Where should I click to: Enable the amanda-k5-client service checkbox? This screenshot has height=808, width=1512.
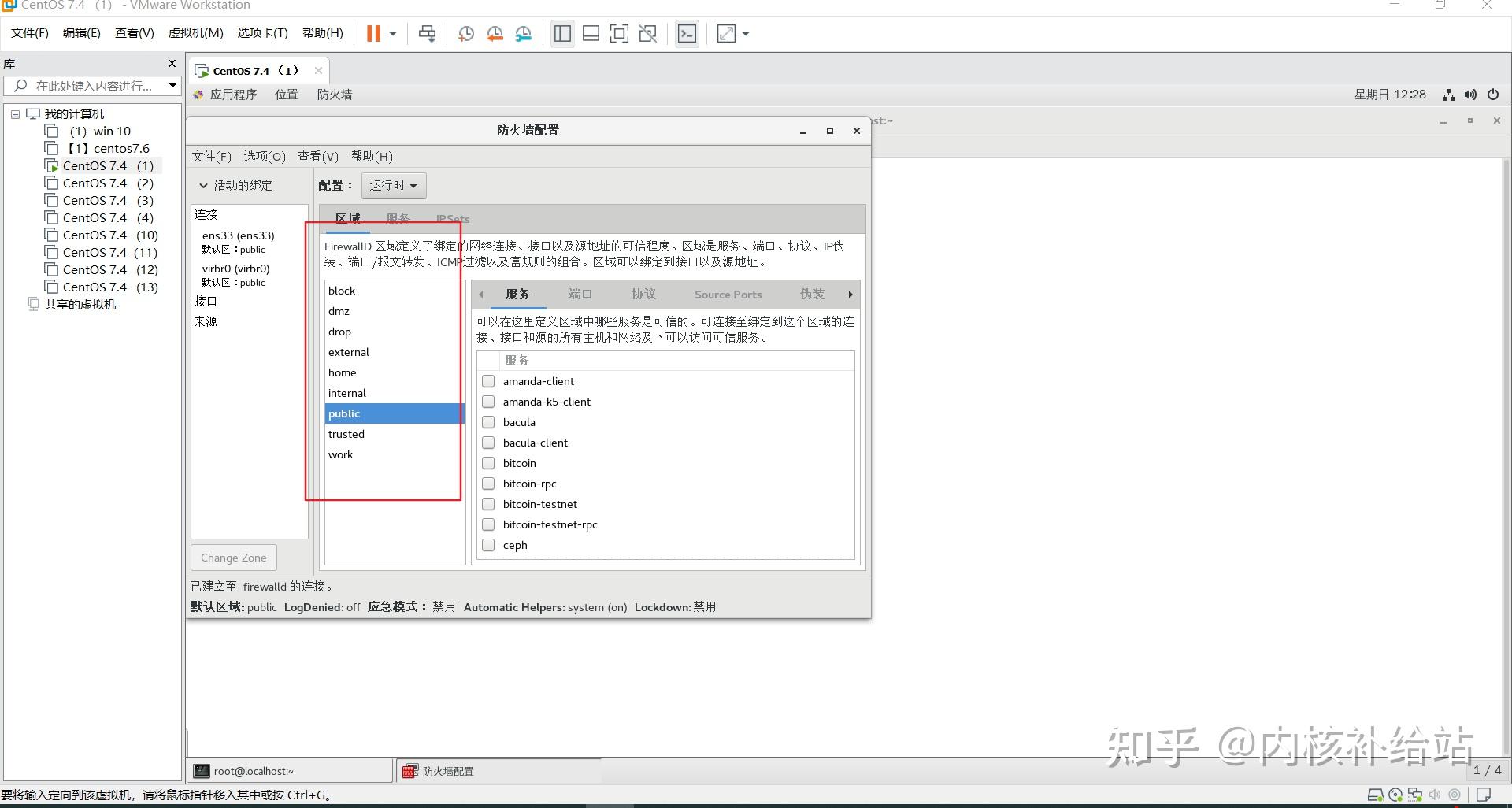point(488,402)
